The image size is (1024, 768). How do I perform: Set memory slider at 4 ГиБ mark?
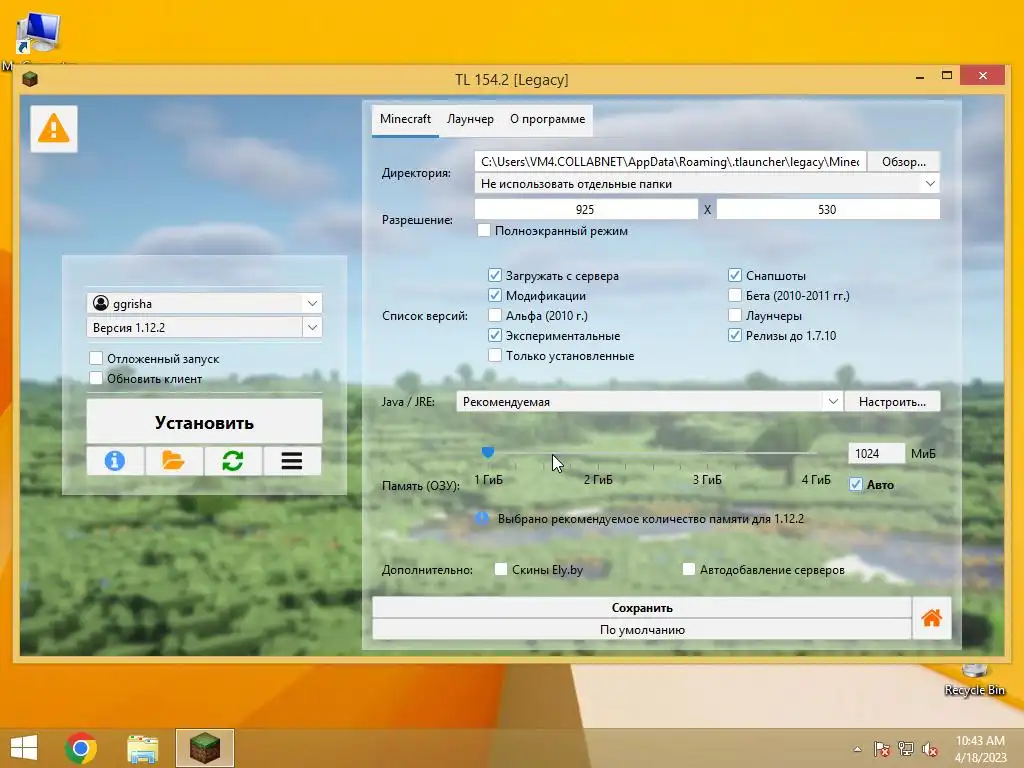(x=816, y=453)
